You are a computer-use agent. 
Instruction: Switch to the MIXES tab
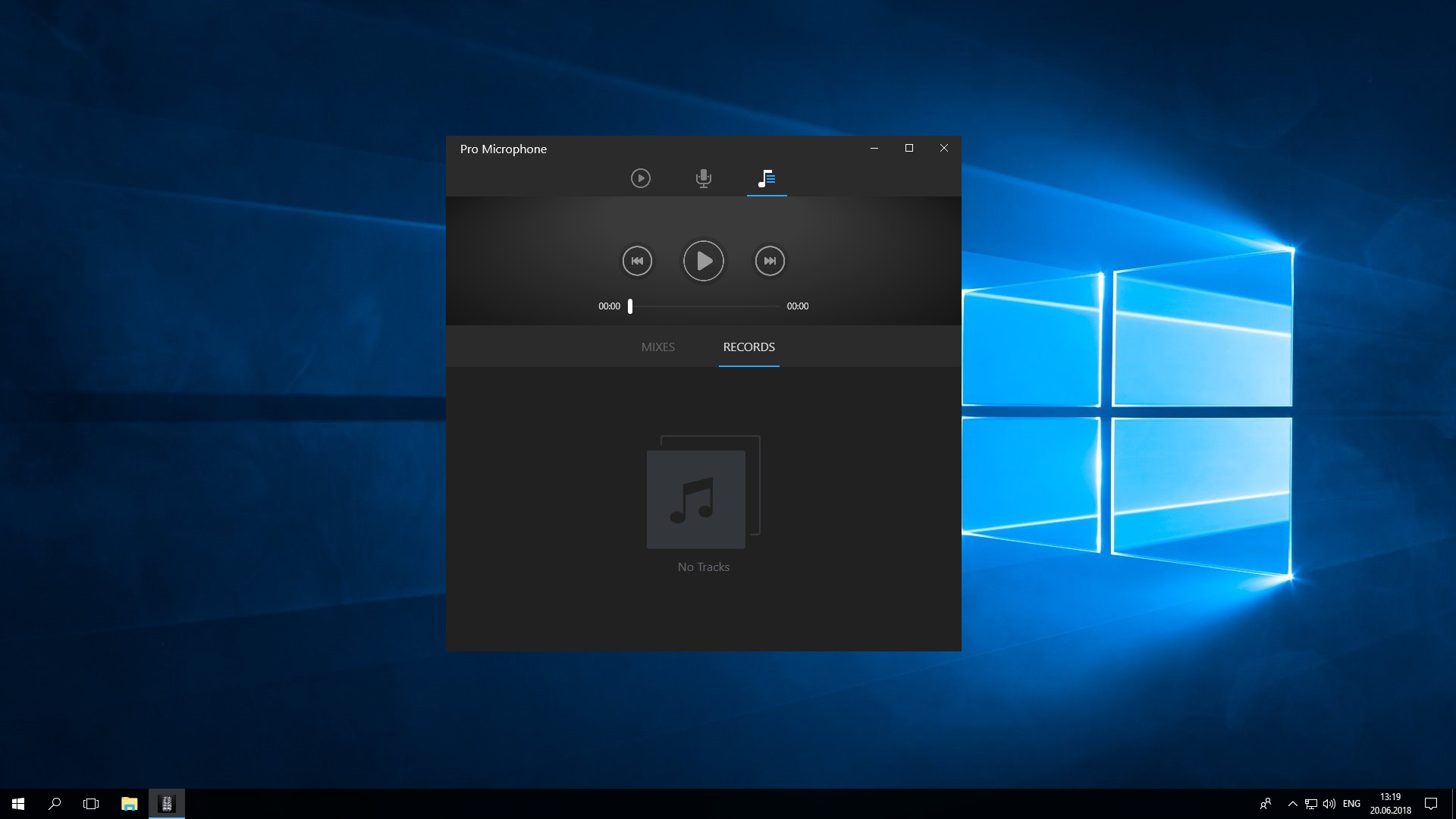pyautogui.click(x=657, y=347)
